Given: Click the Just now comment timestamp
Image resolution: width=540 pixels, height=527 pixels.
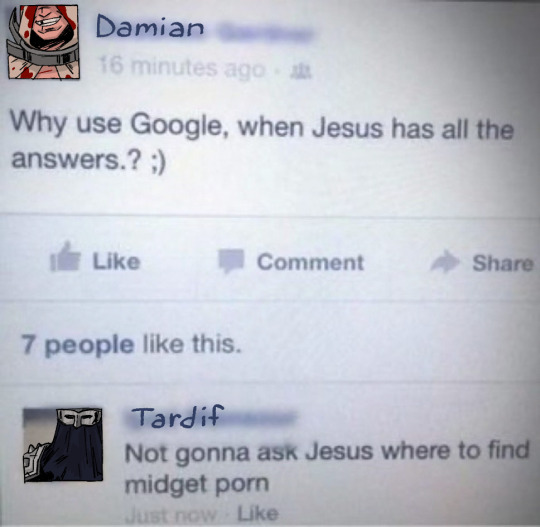Looking at the screenshot, I should point(171,515).
